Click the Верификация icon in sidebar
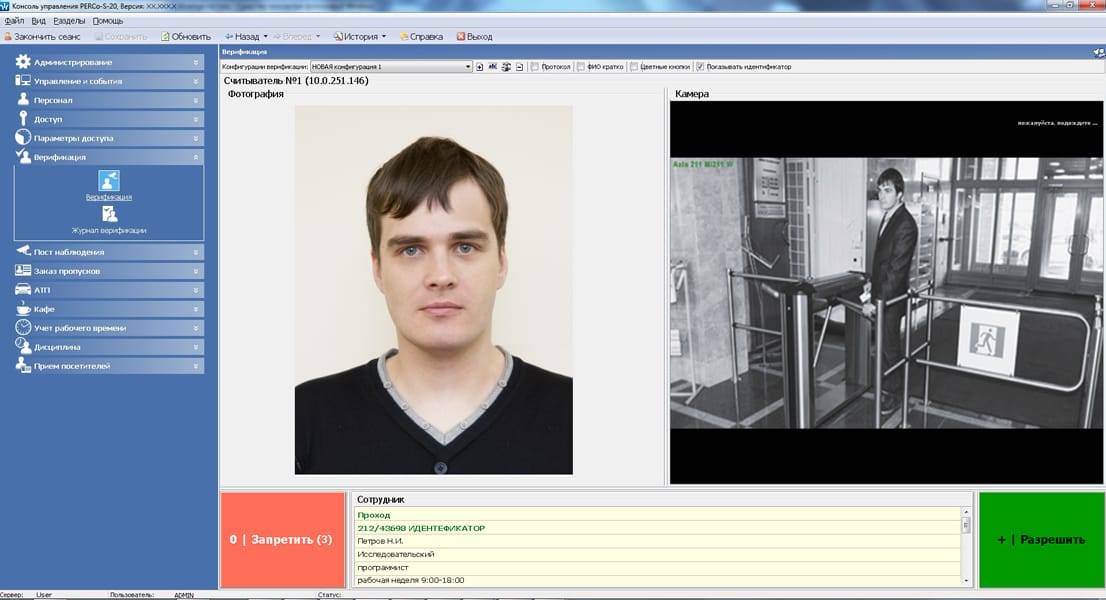This screenshot has height=600, width=1106. [x=109, y=181]
